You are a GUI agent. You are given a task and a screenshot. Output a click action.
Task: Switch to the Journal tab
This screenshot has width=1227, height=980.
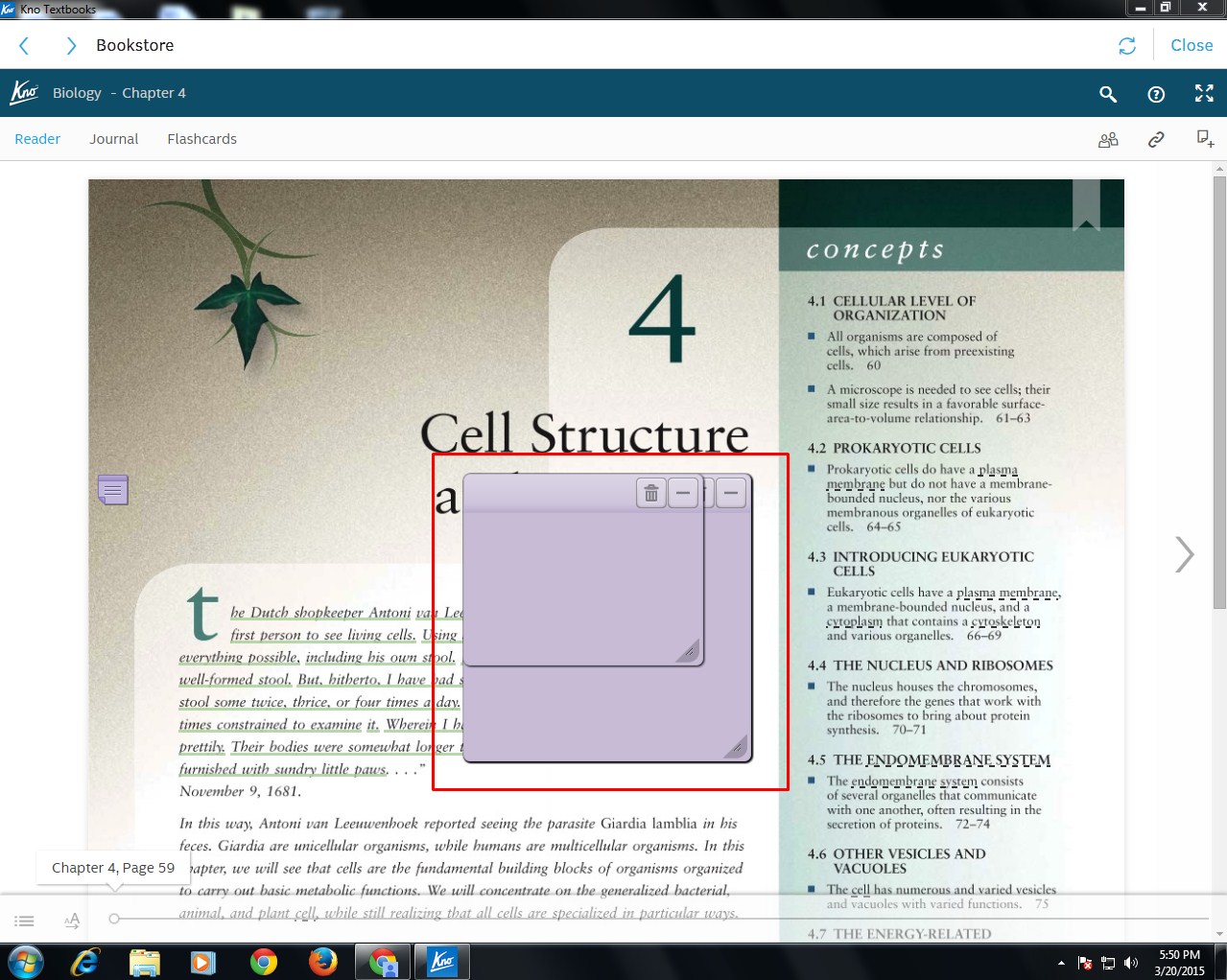pos(114,139)
